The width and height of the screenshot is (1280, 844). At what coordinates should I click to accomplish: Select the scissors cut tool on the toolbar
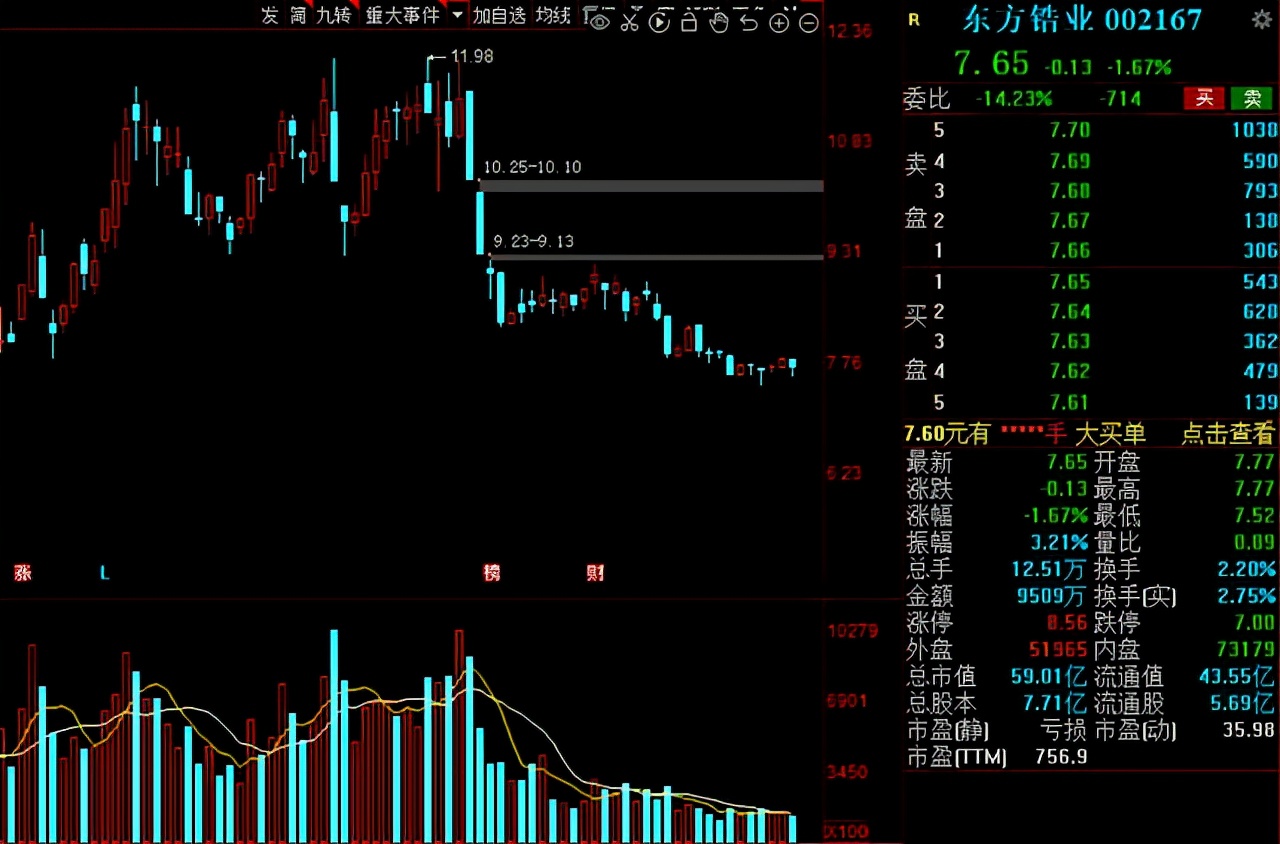629,22
